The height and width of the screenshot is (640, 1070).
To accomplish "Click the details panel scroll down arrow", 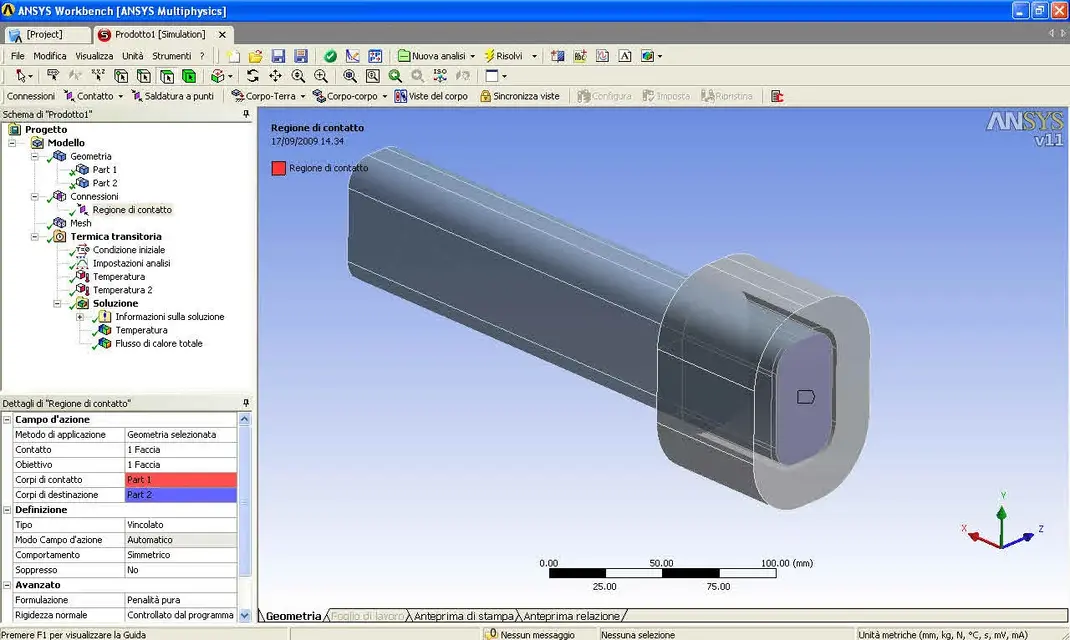I will click(x=244, y=615).
